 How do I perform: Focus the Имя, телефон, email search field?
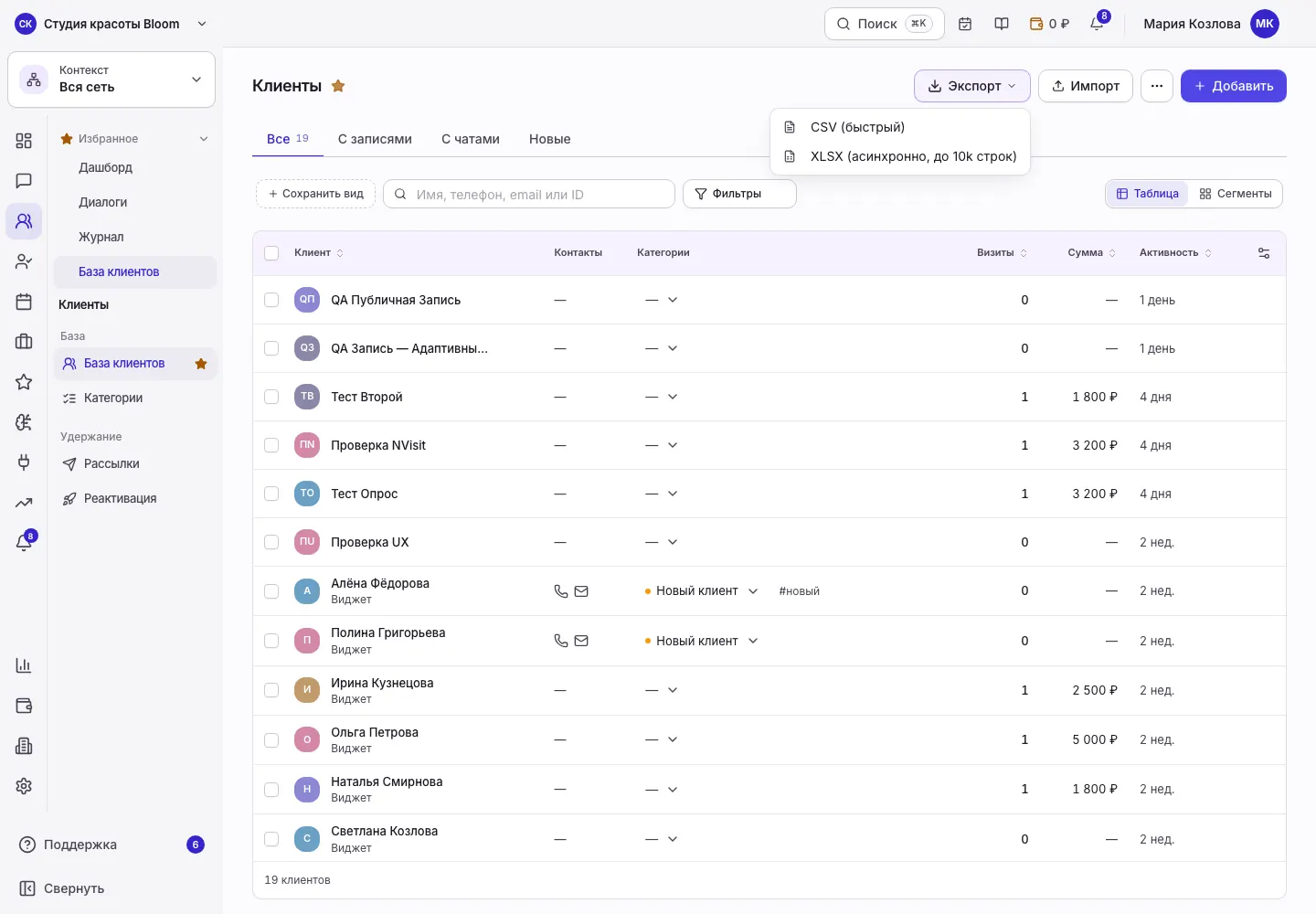(529, 194)
